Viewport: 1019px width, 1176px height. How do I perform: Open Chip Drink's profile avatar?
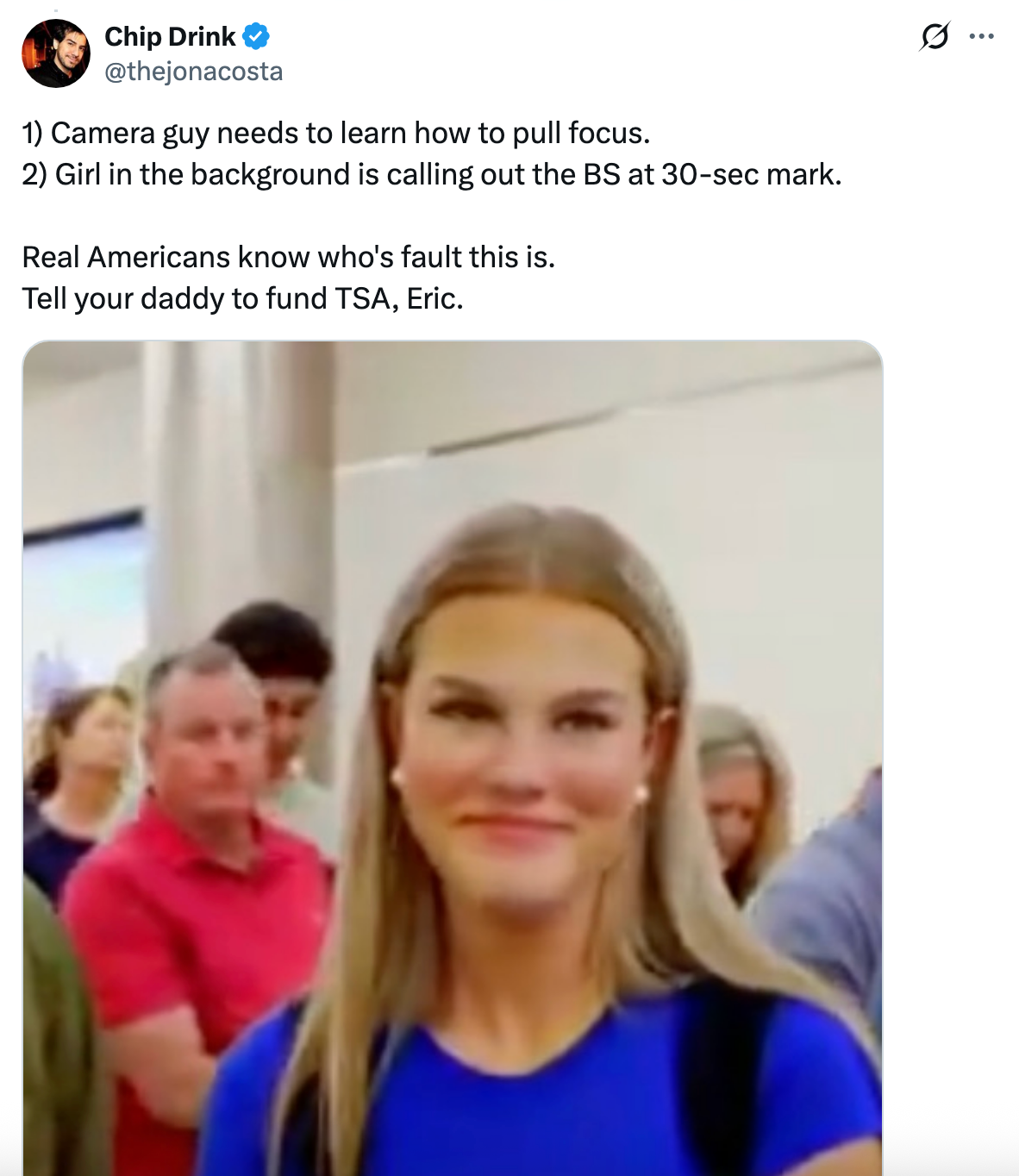point(56,53)
